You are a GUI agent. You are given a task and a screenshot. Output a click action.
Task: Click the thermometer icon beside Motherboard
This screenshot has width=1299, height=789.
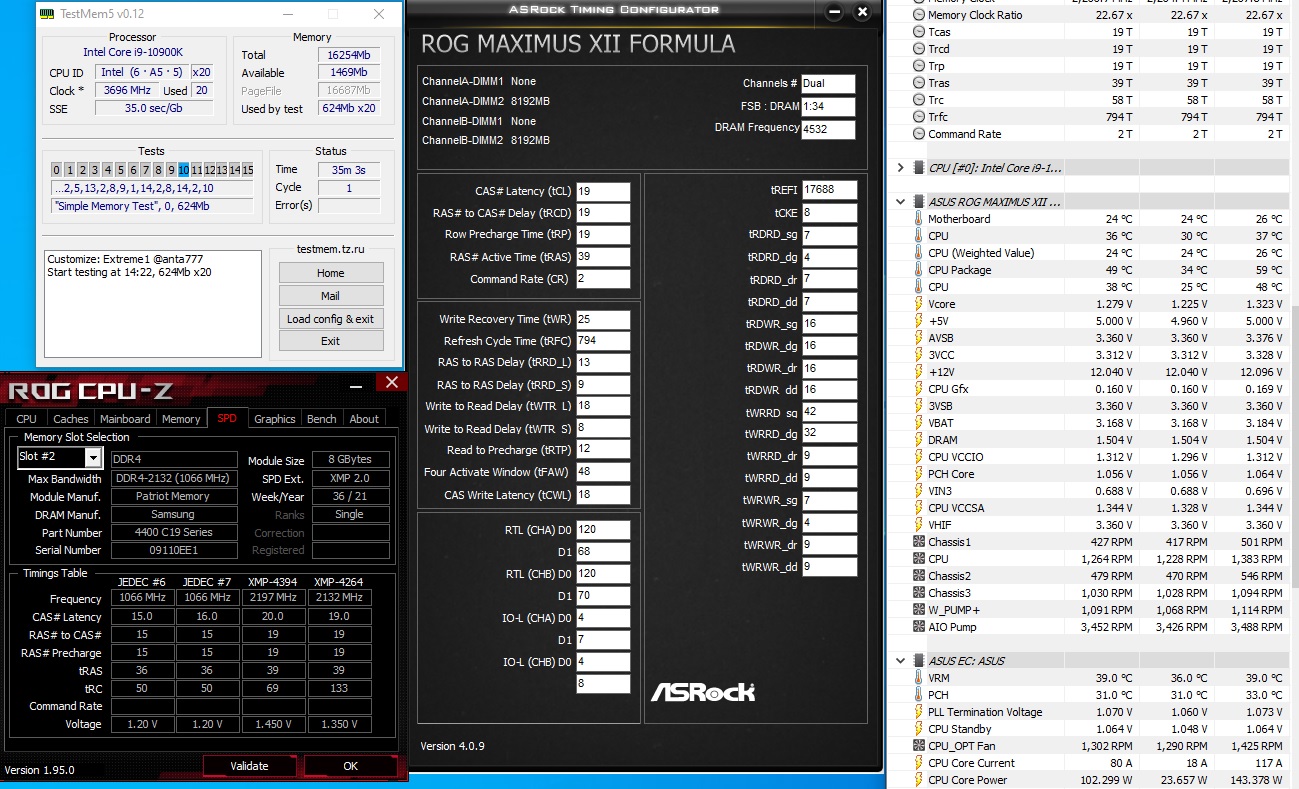point(919,219)
